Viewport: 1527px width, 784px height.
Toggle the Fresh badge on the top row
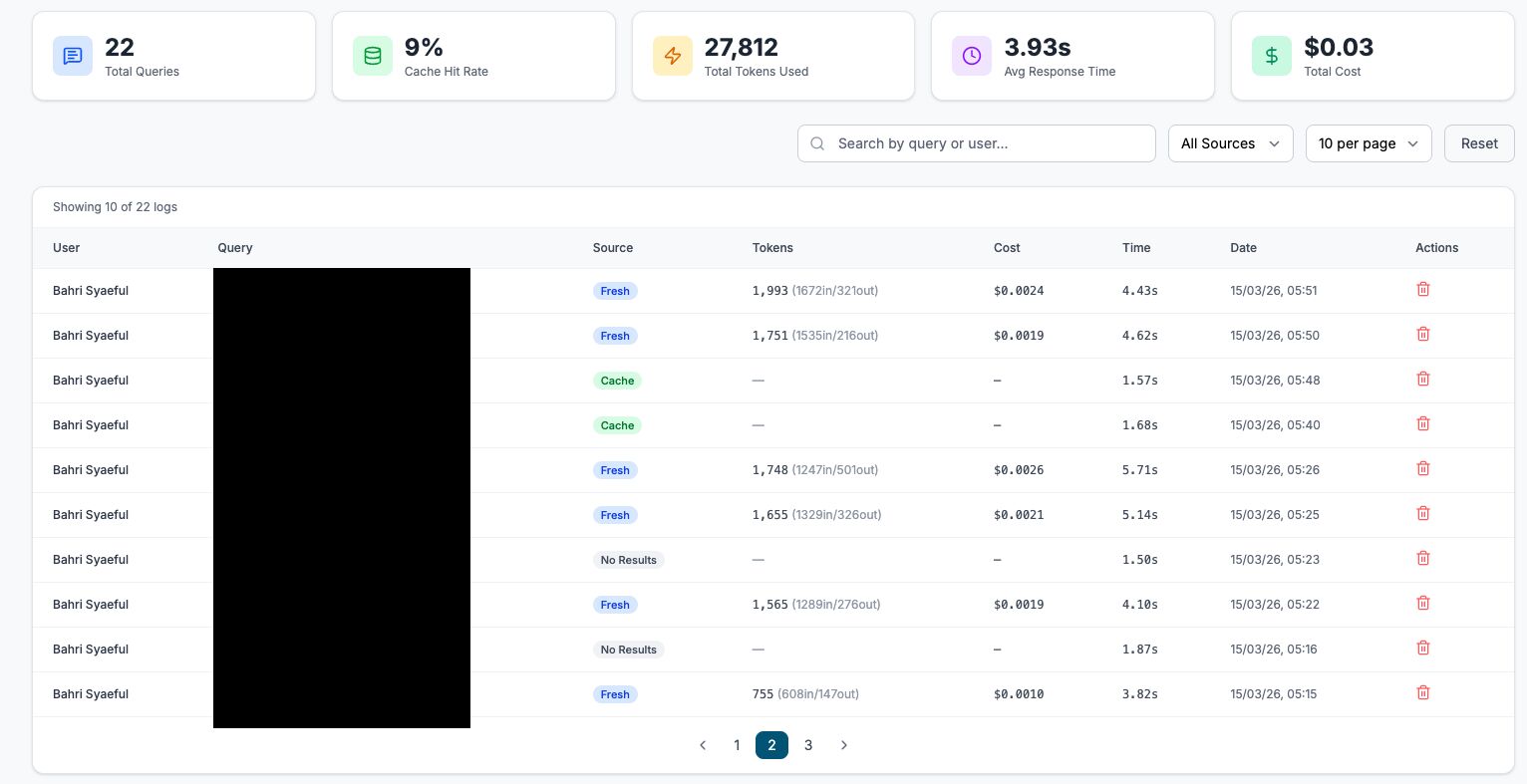tap(615, 291)
